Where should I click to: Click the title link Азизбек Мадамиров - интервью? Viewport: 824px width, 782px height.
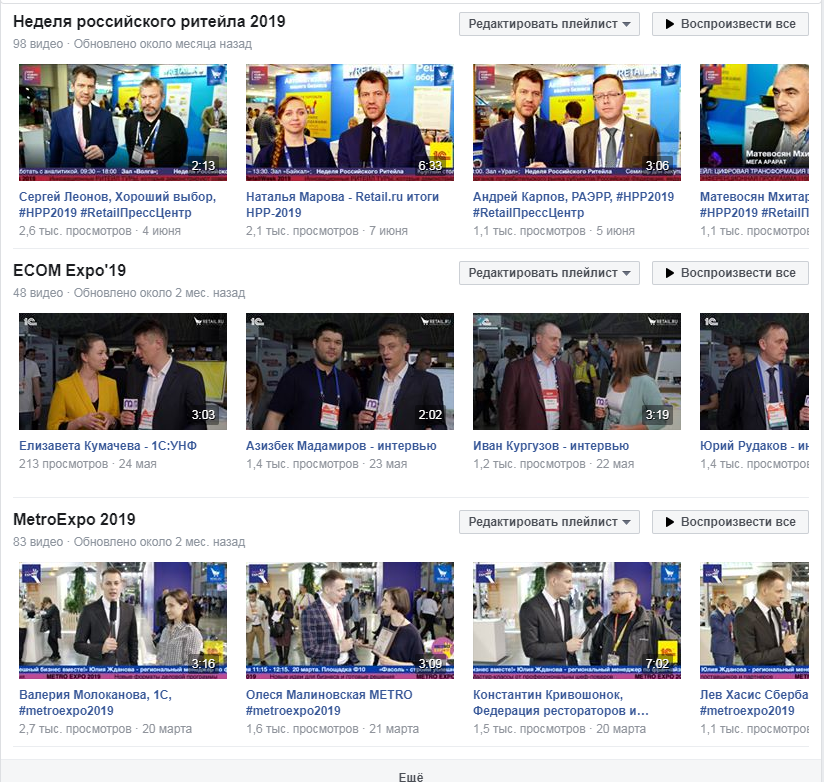click(341, 446)
